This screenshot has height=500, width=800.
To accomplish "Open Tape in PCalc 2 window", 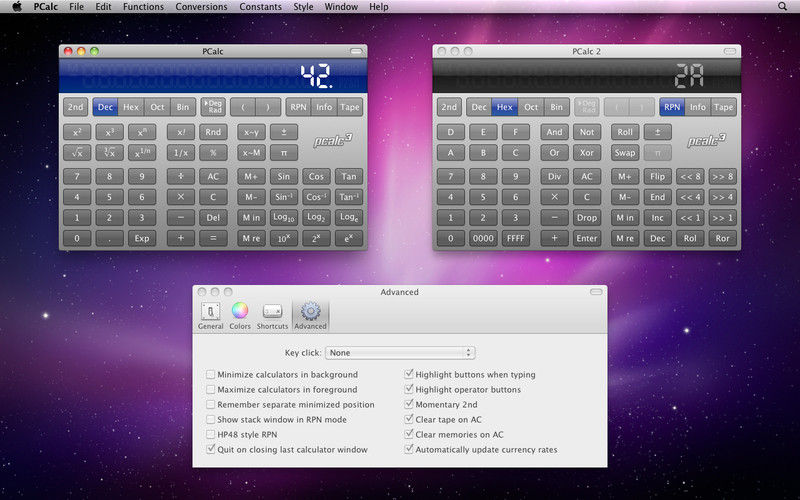I will (723, 107).
